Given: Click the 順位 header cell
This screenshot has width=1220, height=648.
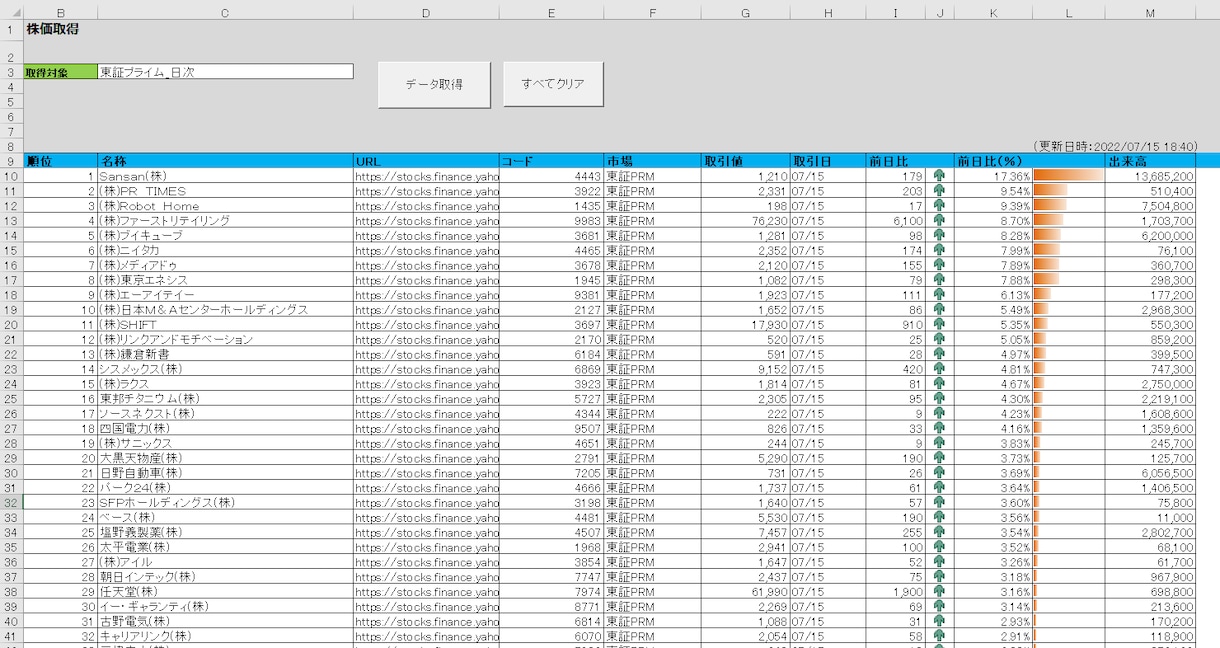Looking at the screenshot, I should [x=60, y=161].
